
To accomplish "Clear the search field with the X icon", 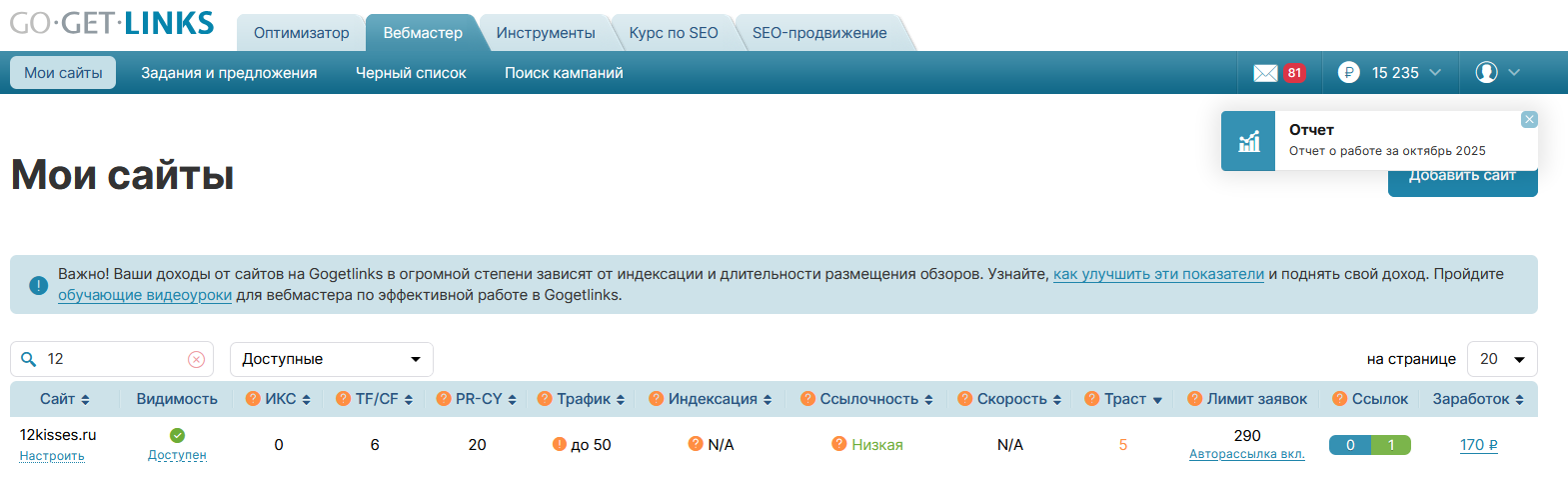I will pyautogui.click(x=197, y=359).
